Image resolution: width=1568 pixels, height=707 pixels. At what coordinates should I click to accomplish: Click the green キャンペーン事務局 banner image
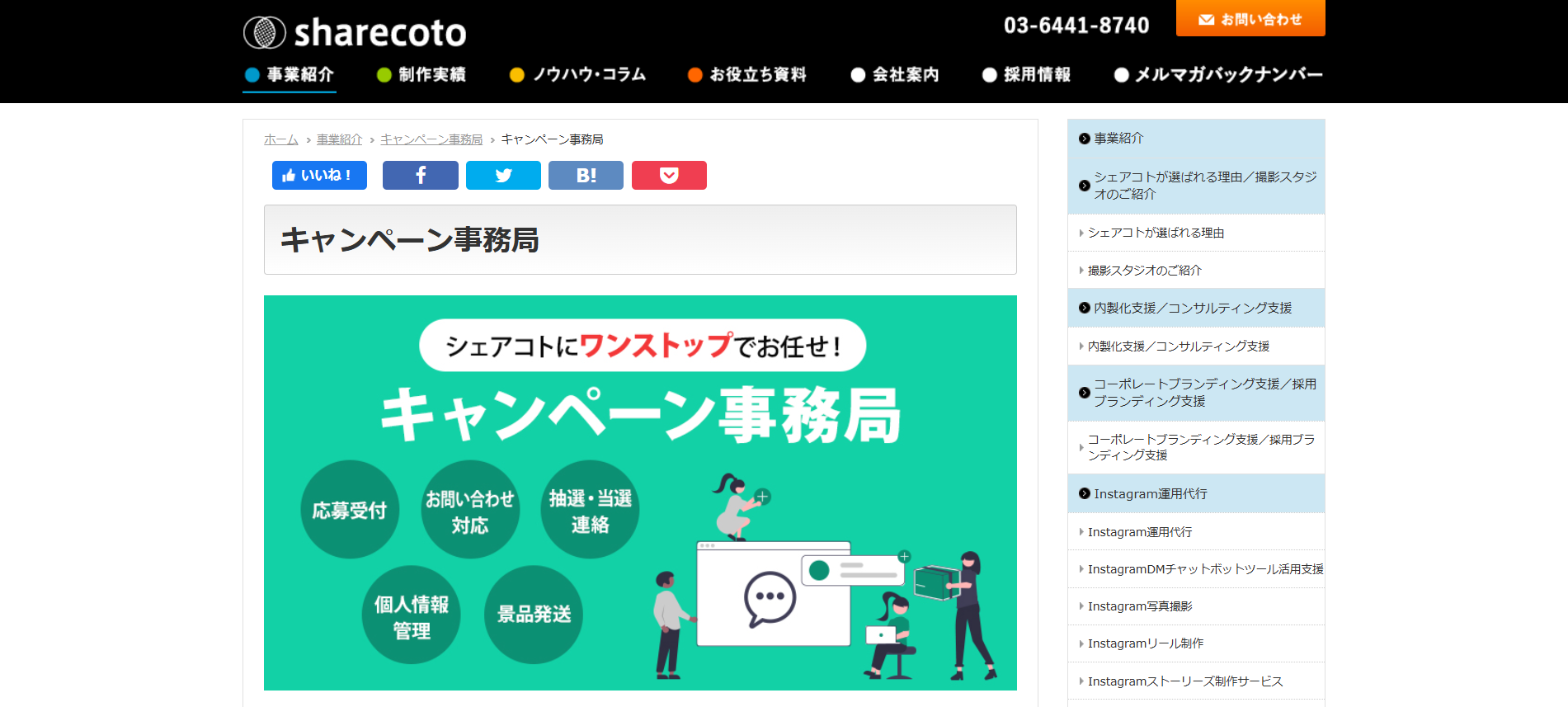pyautogui.click(x=640, y=493)
